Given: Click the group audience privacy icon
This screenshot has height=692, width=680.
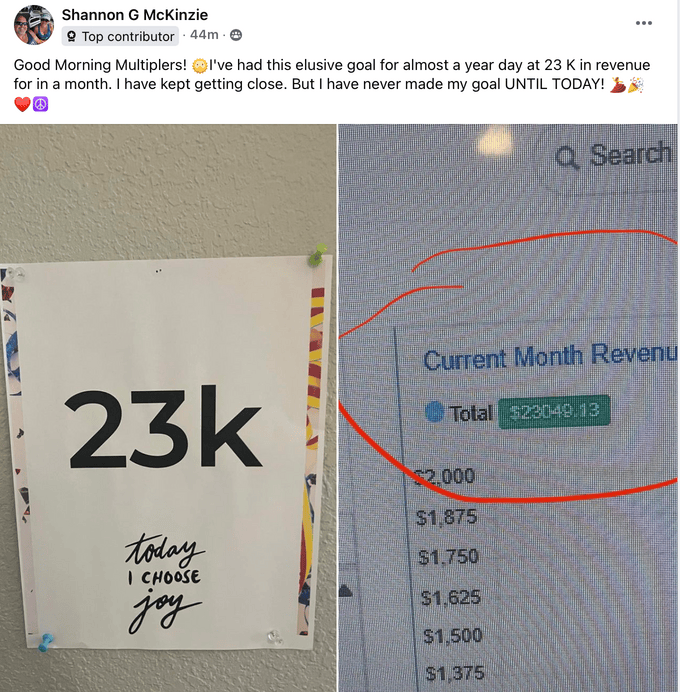Looking at the screenshot, I should [236, 35].
